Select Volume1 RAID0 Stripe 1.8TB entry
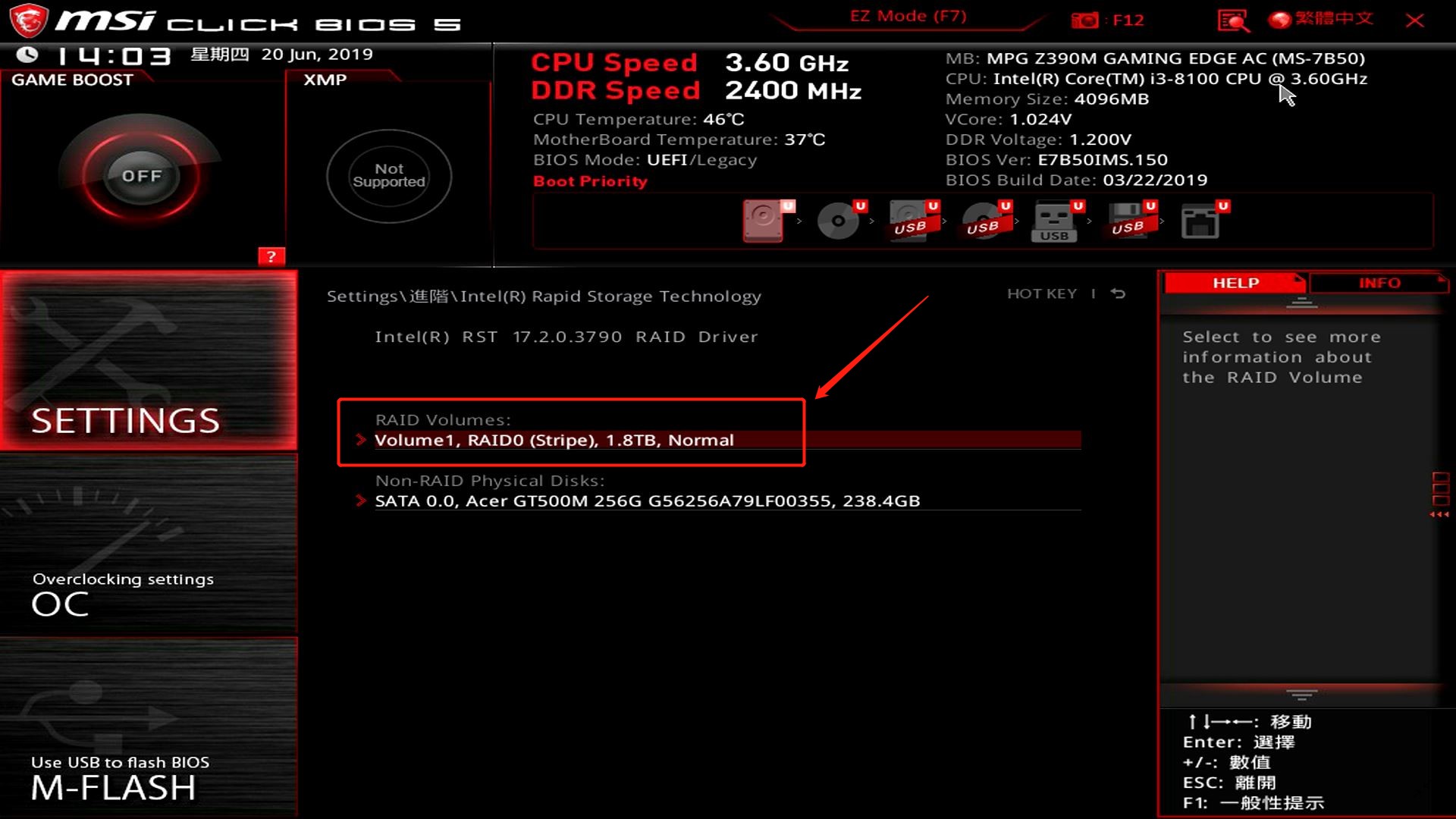 [554, 440]
